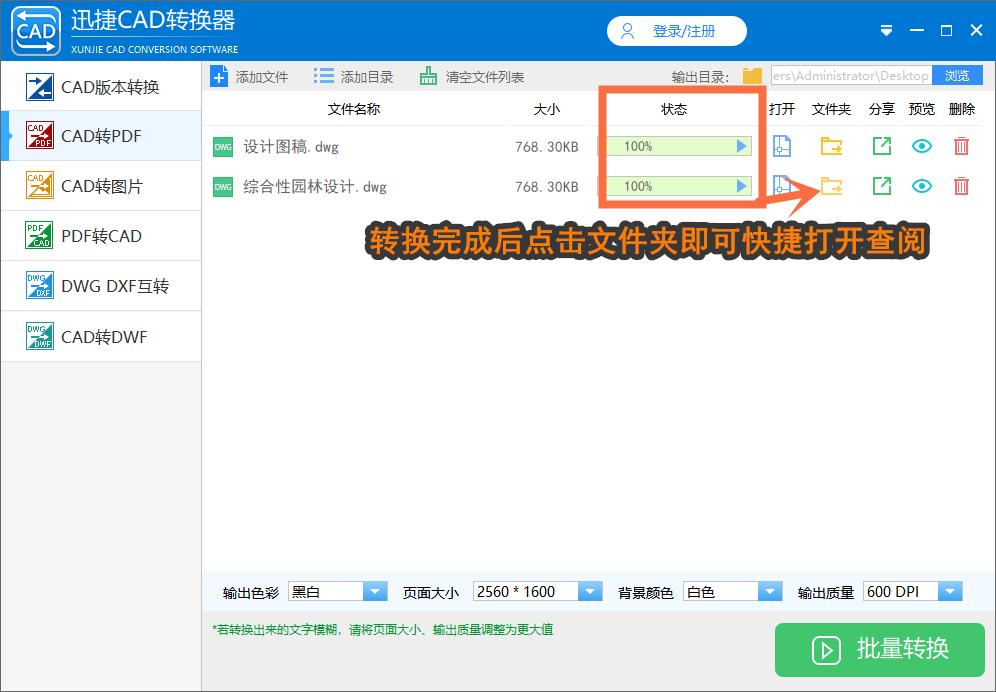This screenshot has width=996, height=692.
Task: Click the 添加目录 add directory icon
Action: [322, 75]
